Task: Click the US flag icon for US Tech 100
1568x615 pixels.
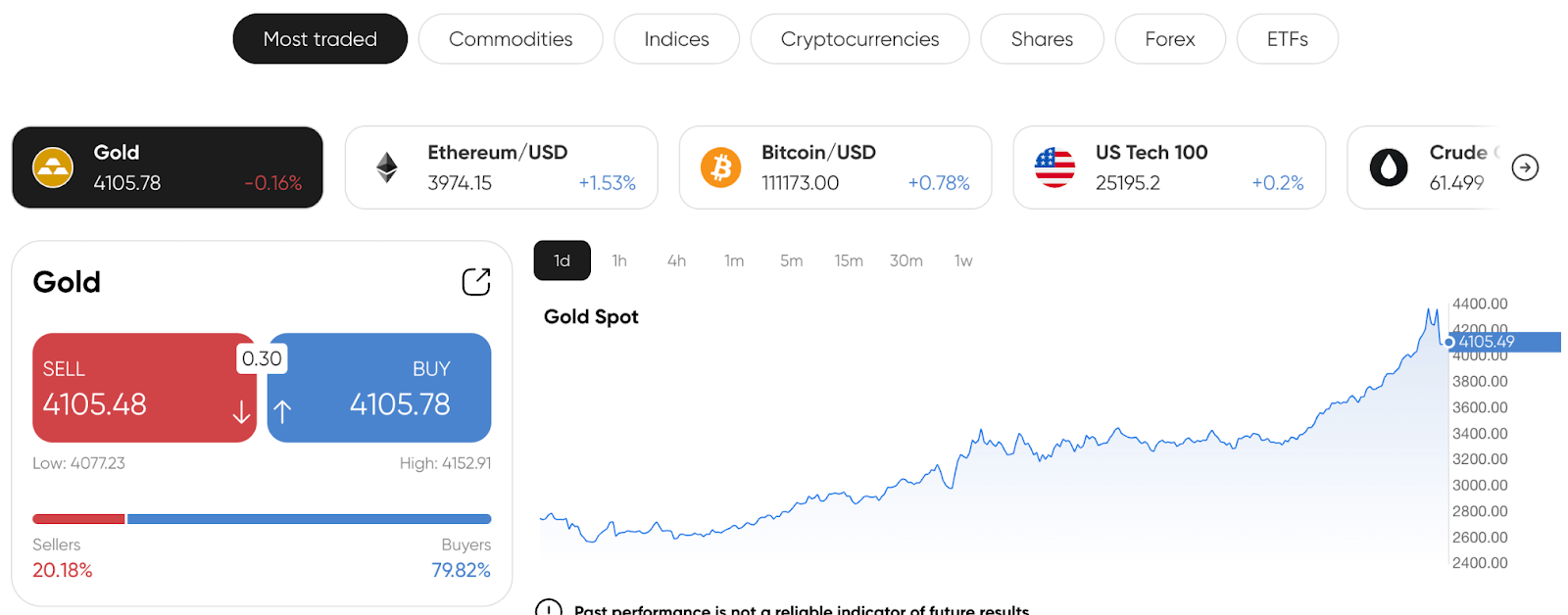Action: coord(1054,167)
